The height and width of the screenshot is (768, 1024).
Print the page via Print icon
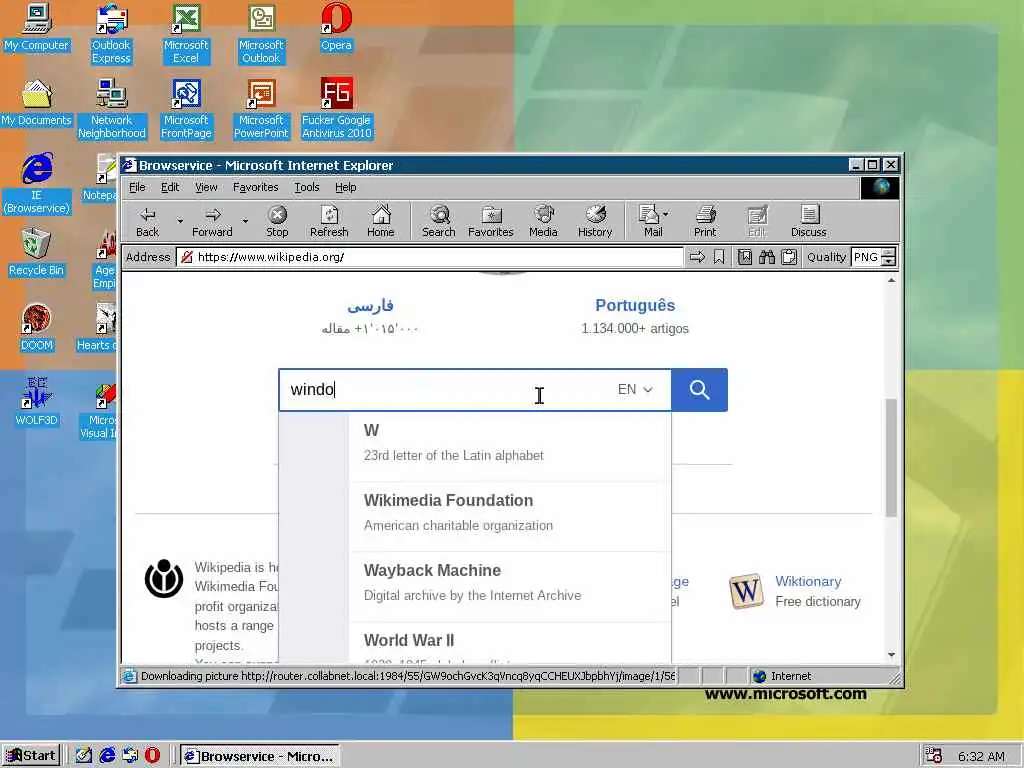[x=705, y=221]
